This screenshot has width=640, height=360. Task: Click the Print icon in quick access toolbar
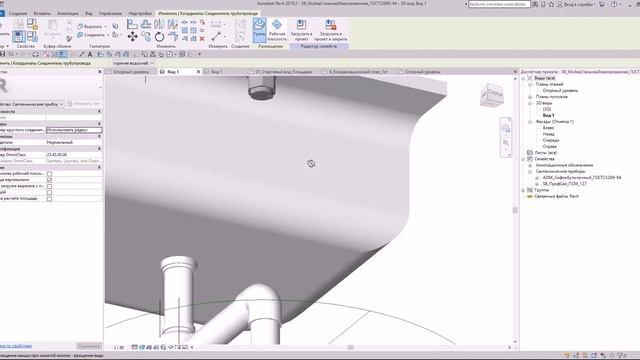pos(36,54)
